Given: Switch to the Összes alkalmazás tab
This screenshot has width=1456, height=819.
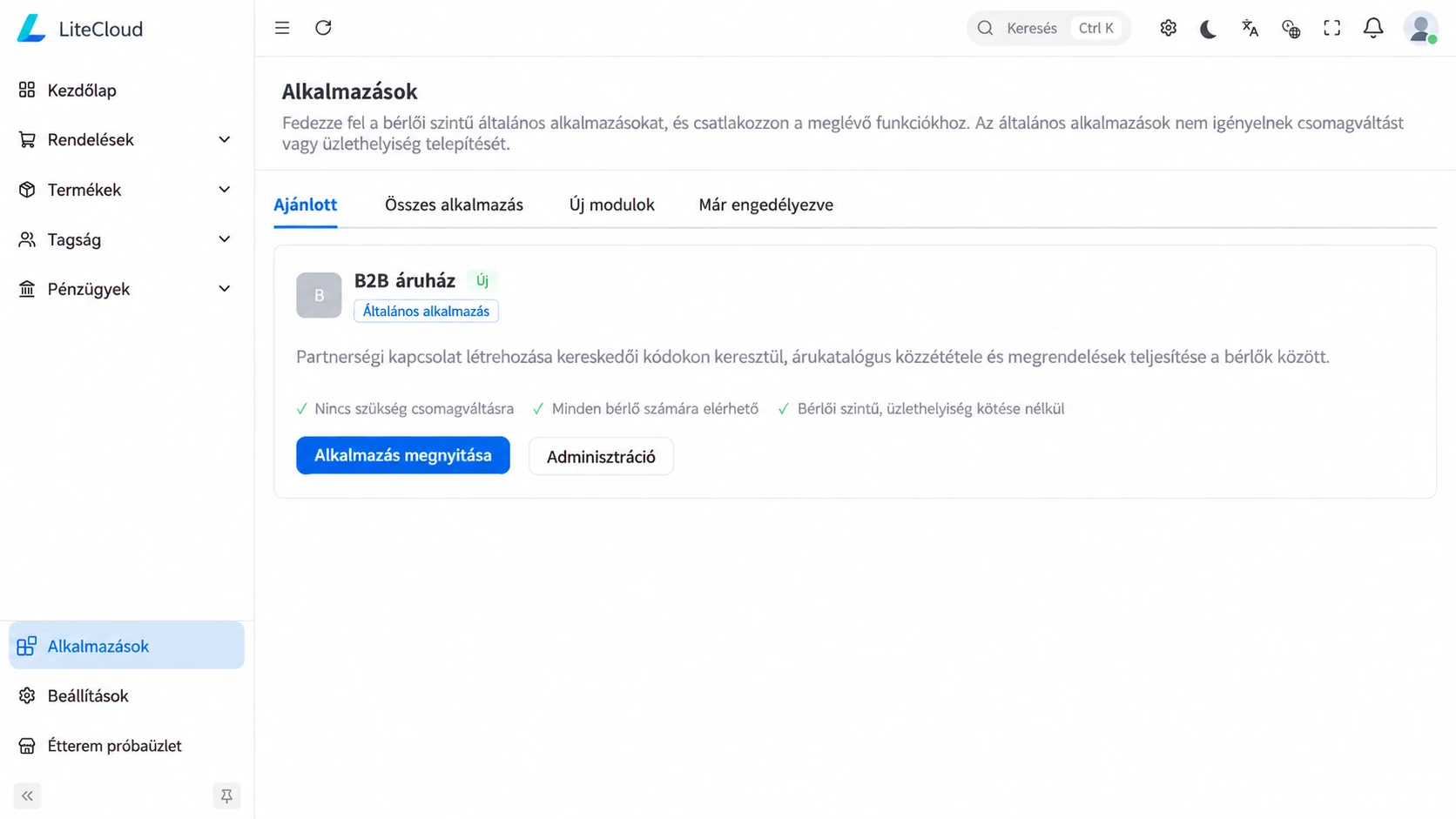Looking at the screenshot, I should click(455, 205).
